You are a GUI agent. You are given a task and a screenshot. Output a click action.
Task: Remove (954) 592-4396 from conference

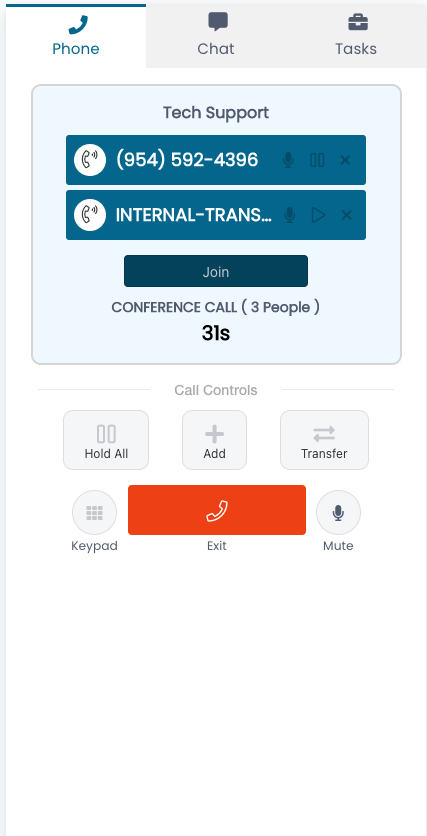(345, 160)
